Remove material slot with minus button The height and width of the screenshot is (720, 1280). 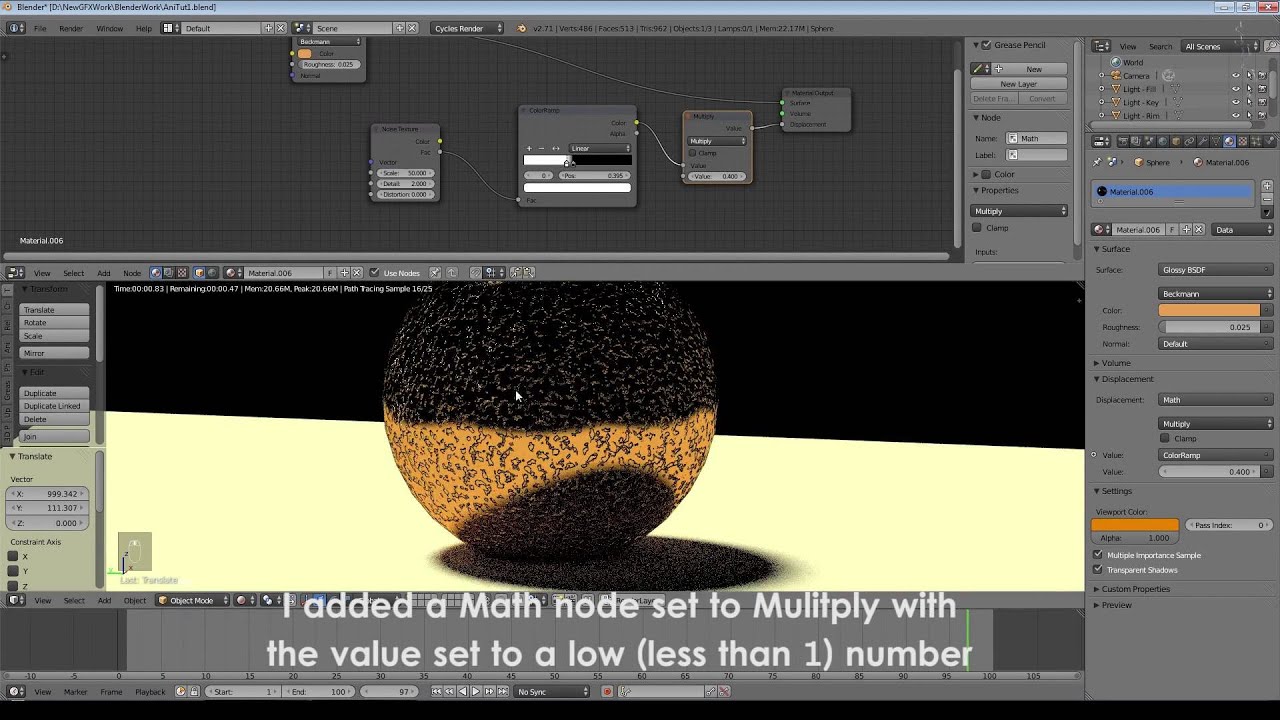1267,199
